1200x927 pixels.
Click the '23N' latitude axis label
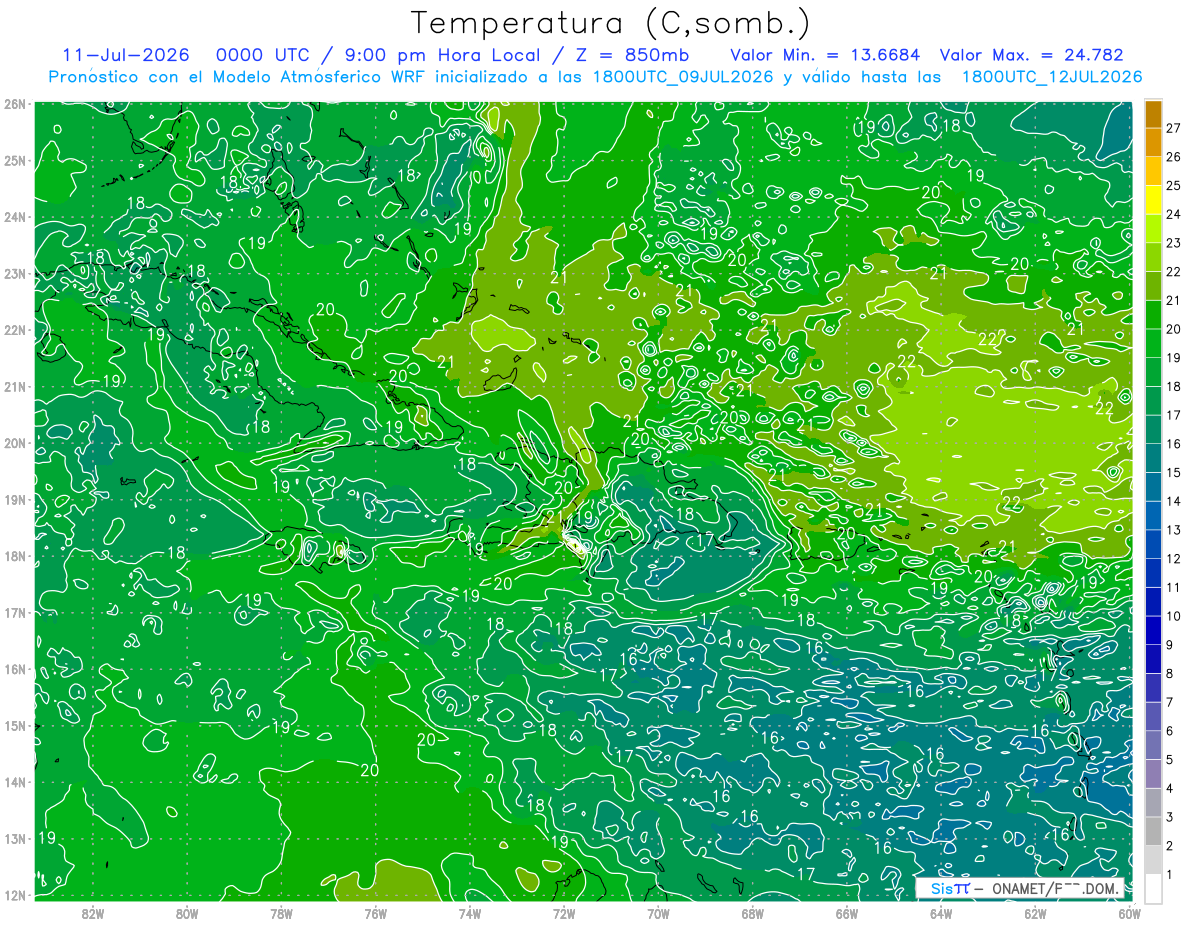[14, 273]
